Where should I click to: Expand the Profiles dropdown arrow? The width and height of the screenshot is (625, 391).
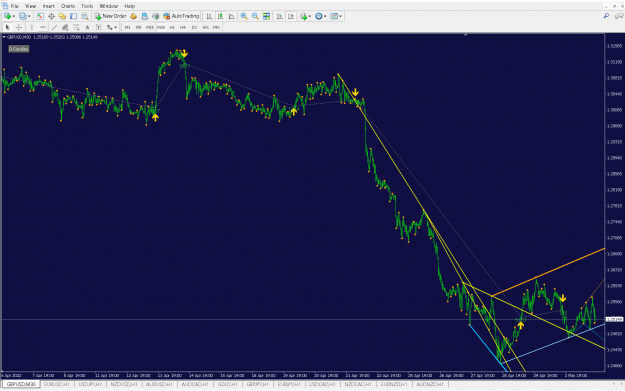[29, 16]
